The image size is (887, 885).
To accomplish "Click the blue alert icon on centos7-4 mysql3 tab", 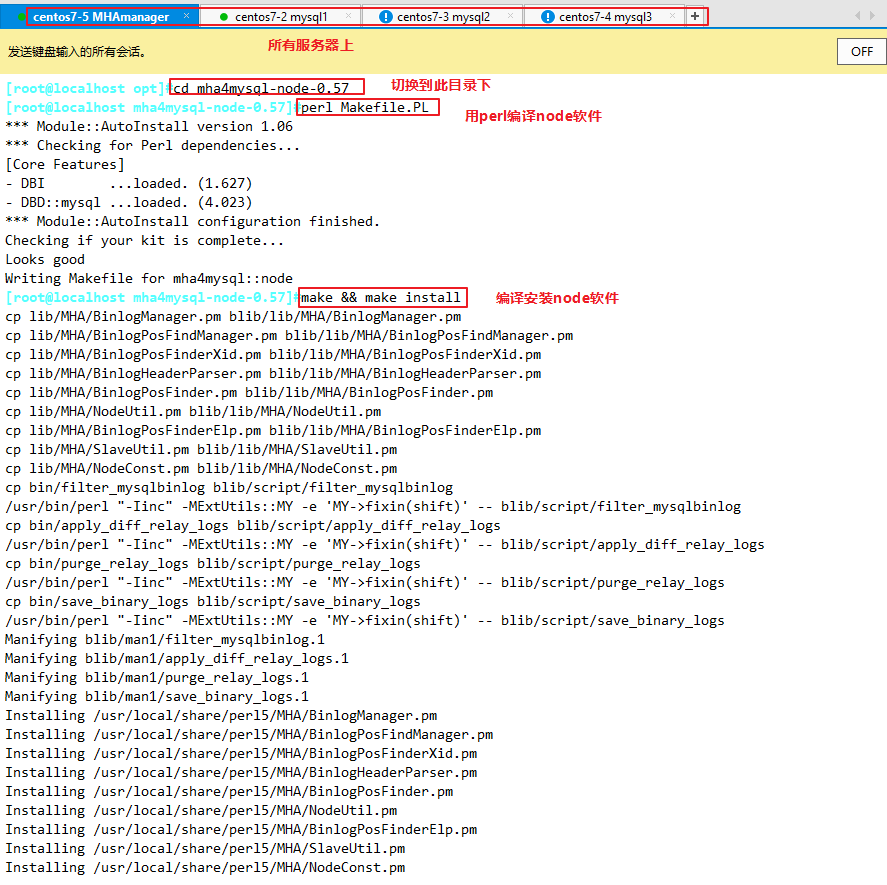I will [x=548, y=17].
